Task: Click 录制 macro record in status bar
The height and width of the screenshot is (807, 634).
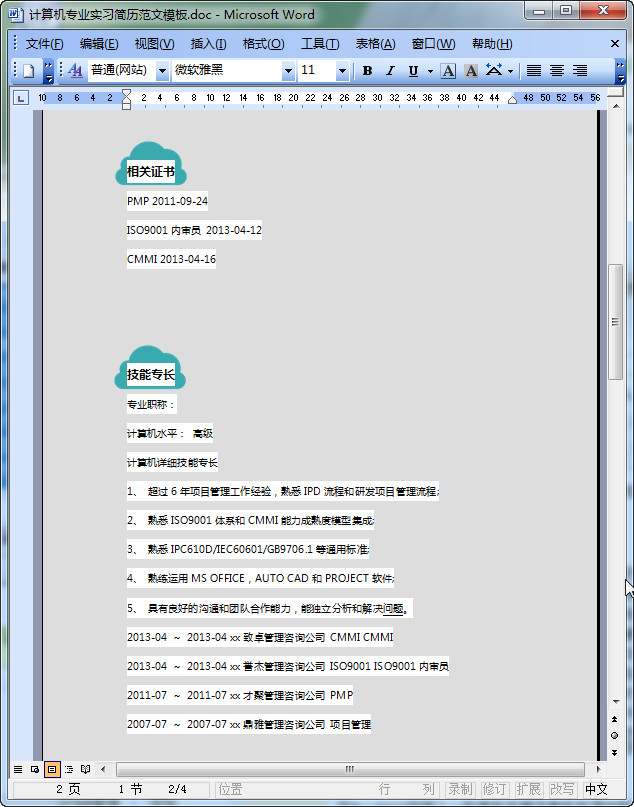Action: pyautogui.click(x=460, y=789)
